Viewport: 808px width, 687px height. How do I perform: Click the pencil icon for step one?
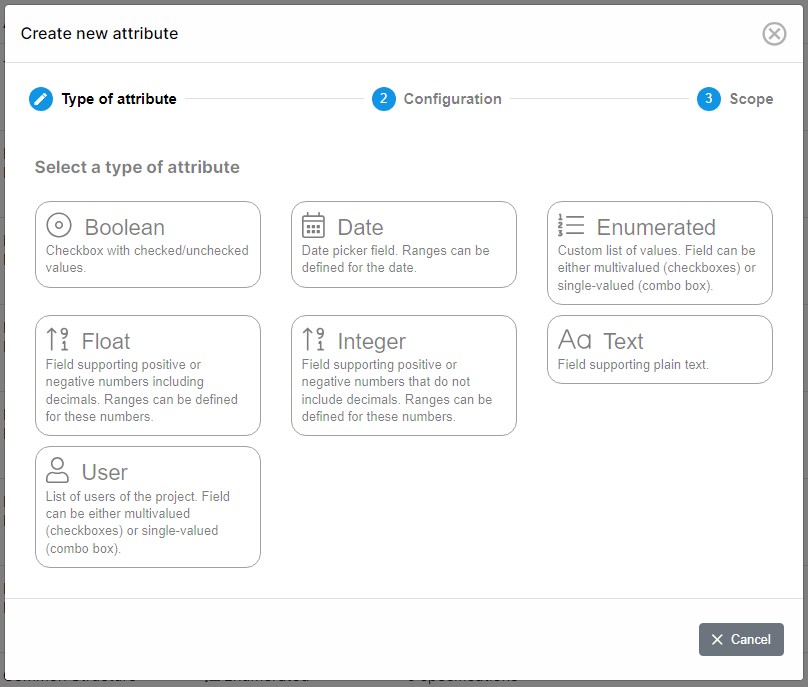[x=41, y=99]
